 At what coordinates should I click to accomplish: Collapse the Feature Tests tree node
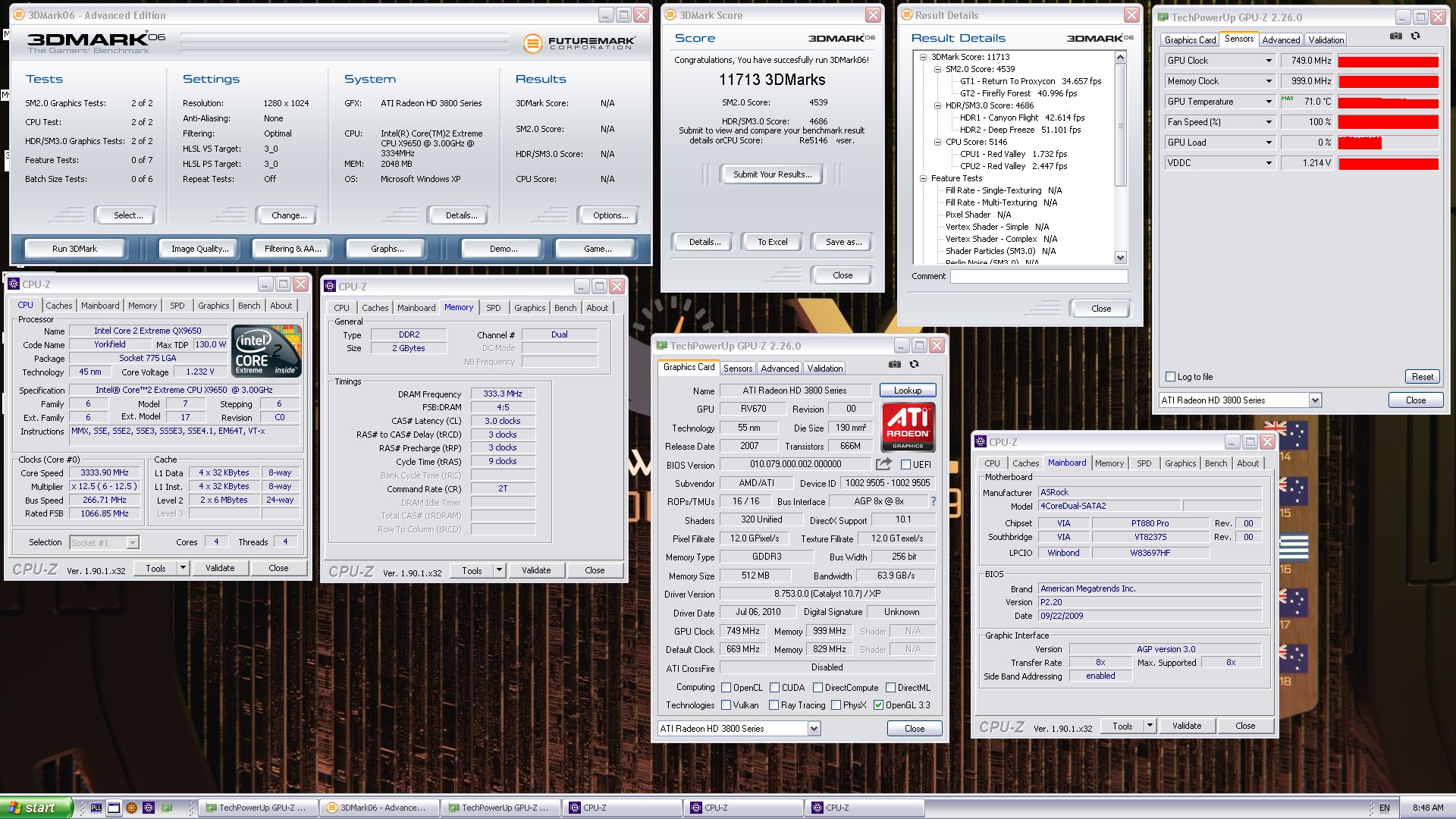(923, 178)
